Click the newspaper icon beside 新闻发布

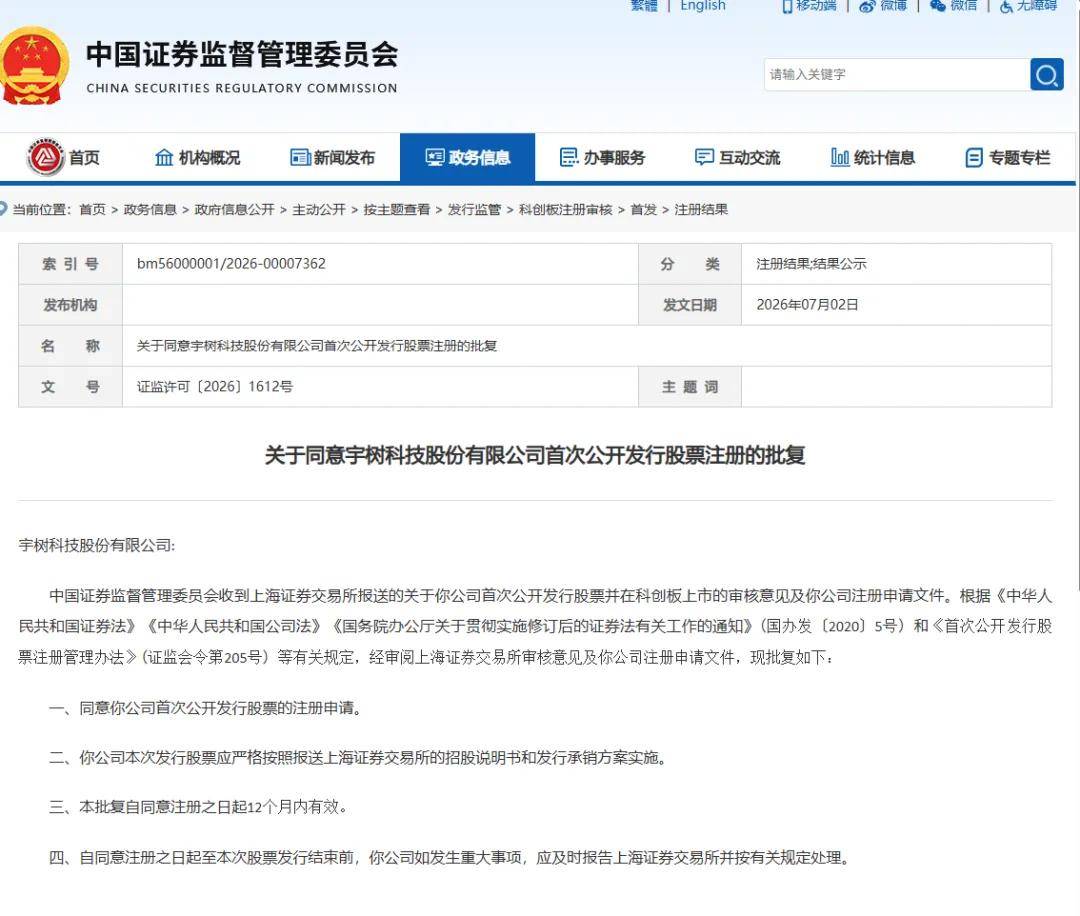tap(300, 158)
